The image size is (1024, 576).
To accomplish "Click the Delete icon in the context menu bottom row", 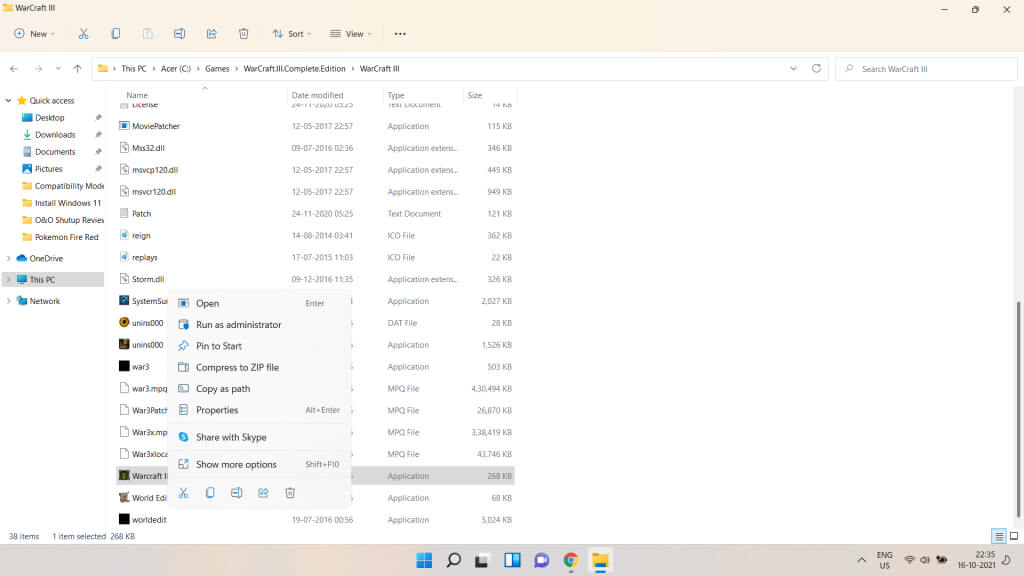I will pyautogui.click(x=290, y=493).
